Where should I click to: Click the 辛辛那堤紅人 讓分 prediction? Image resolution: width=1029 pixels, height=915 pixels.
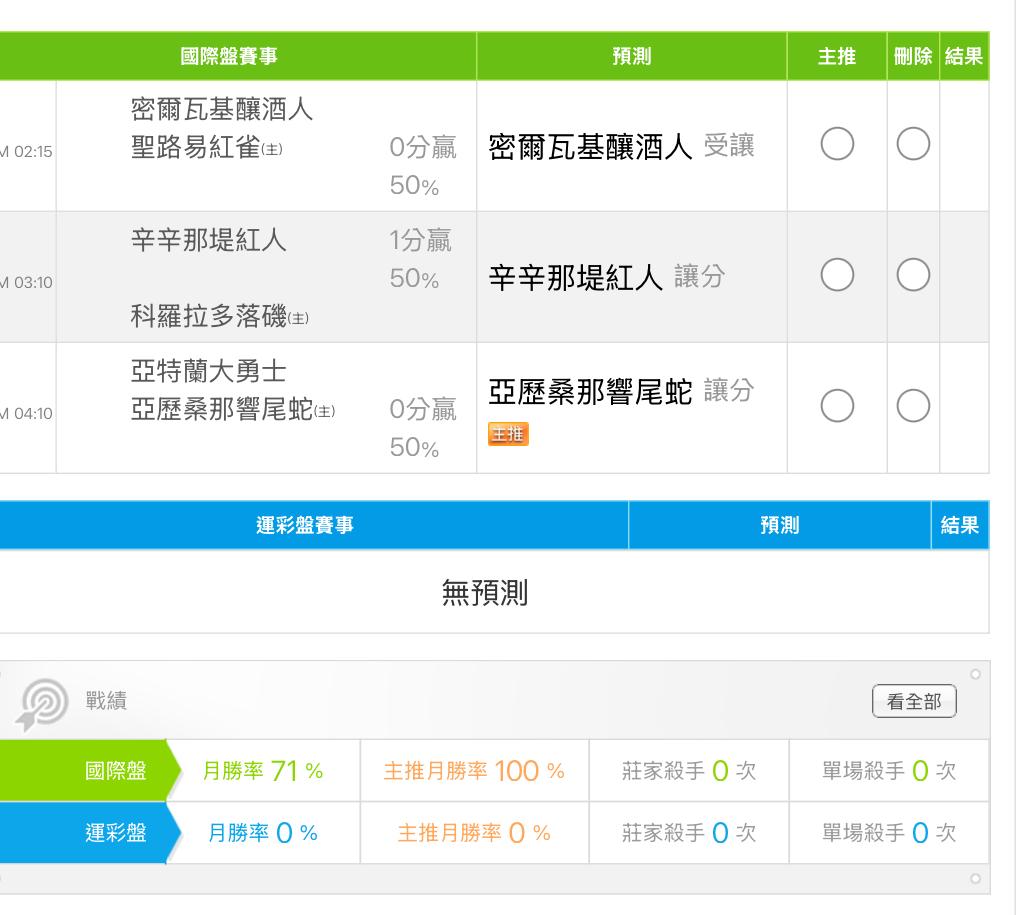pos(607,277)
